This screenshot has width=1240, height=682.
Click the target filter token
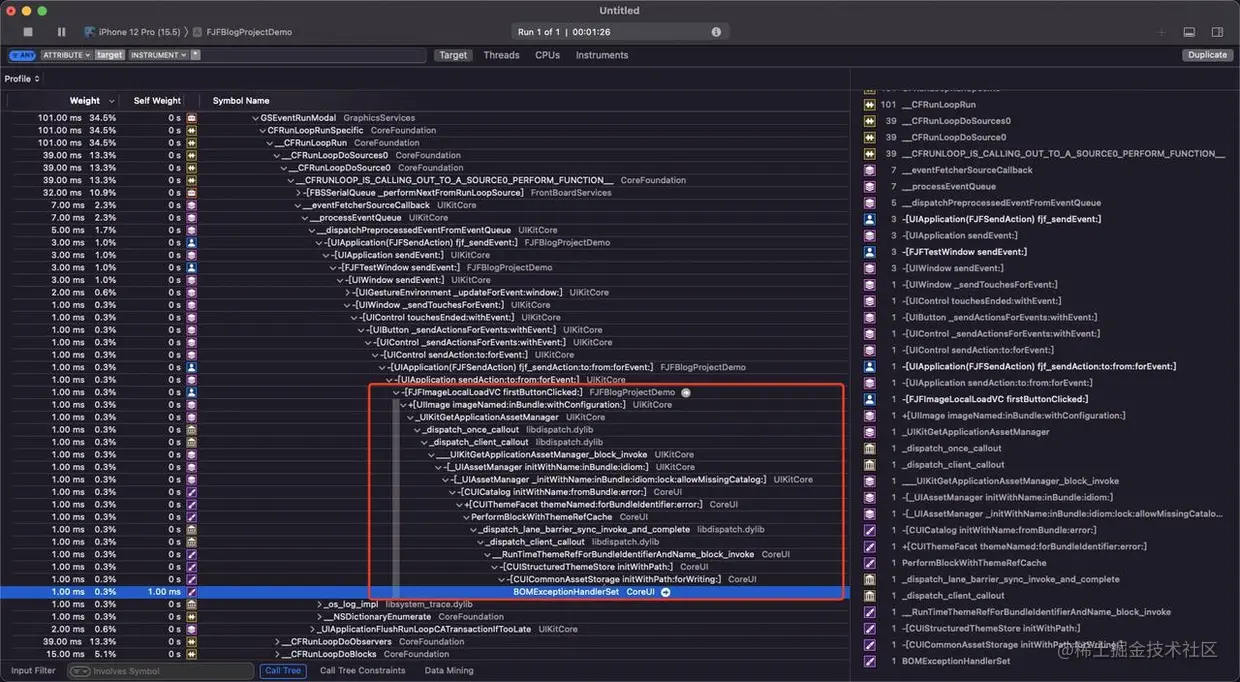(x=109, y=55)
